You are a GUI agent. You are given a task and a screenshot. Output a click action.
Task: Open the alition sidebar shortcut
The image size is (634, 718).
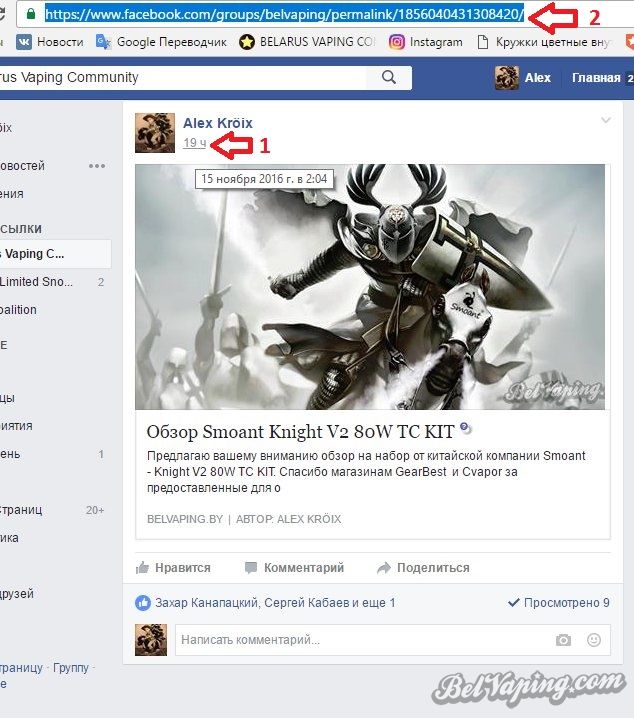18,310
